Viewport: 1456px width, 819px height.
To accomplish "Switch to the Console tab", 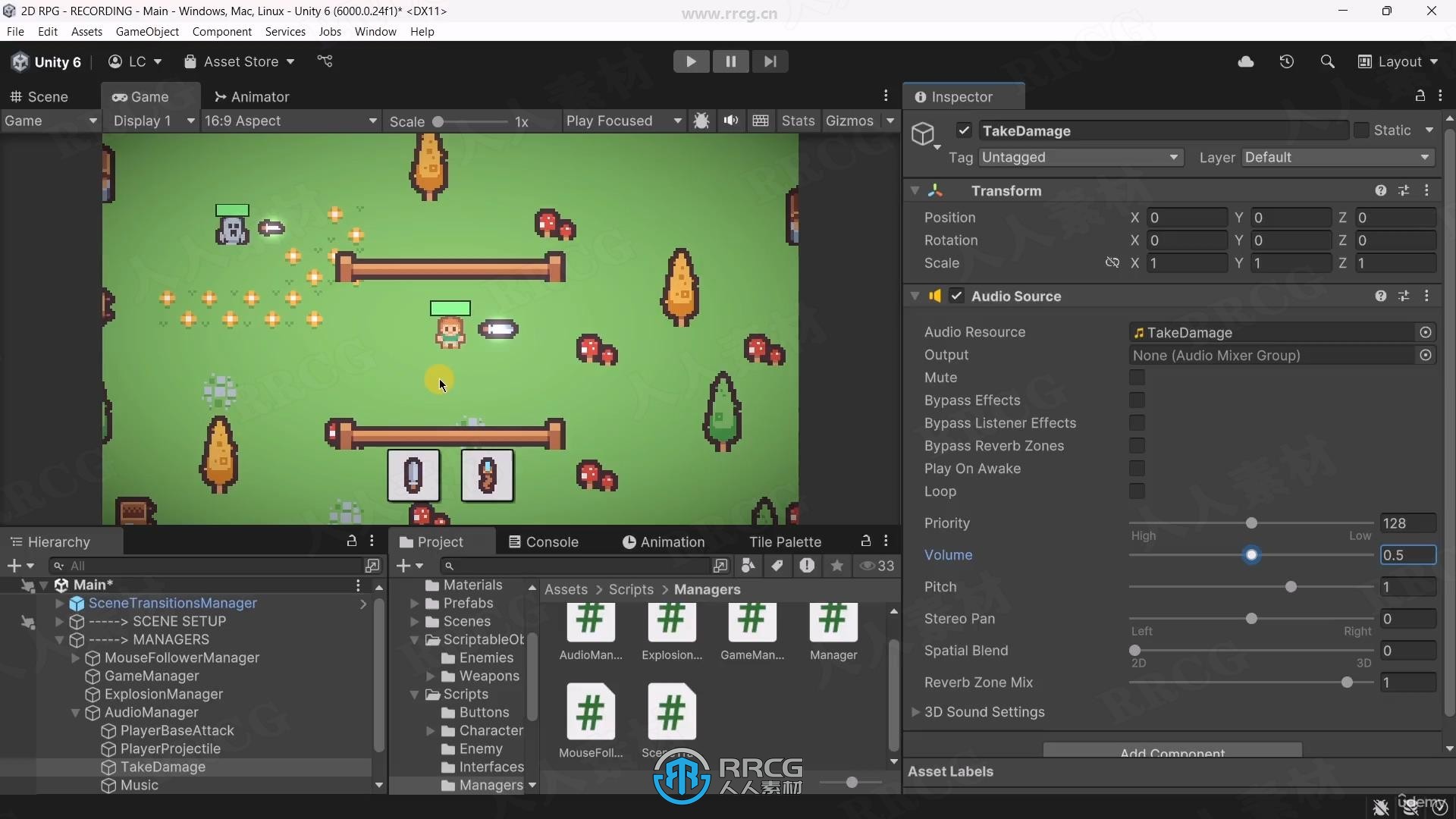I will pyautogui.click(x=544, y=542).
